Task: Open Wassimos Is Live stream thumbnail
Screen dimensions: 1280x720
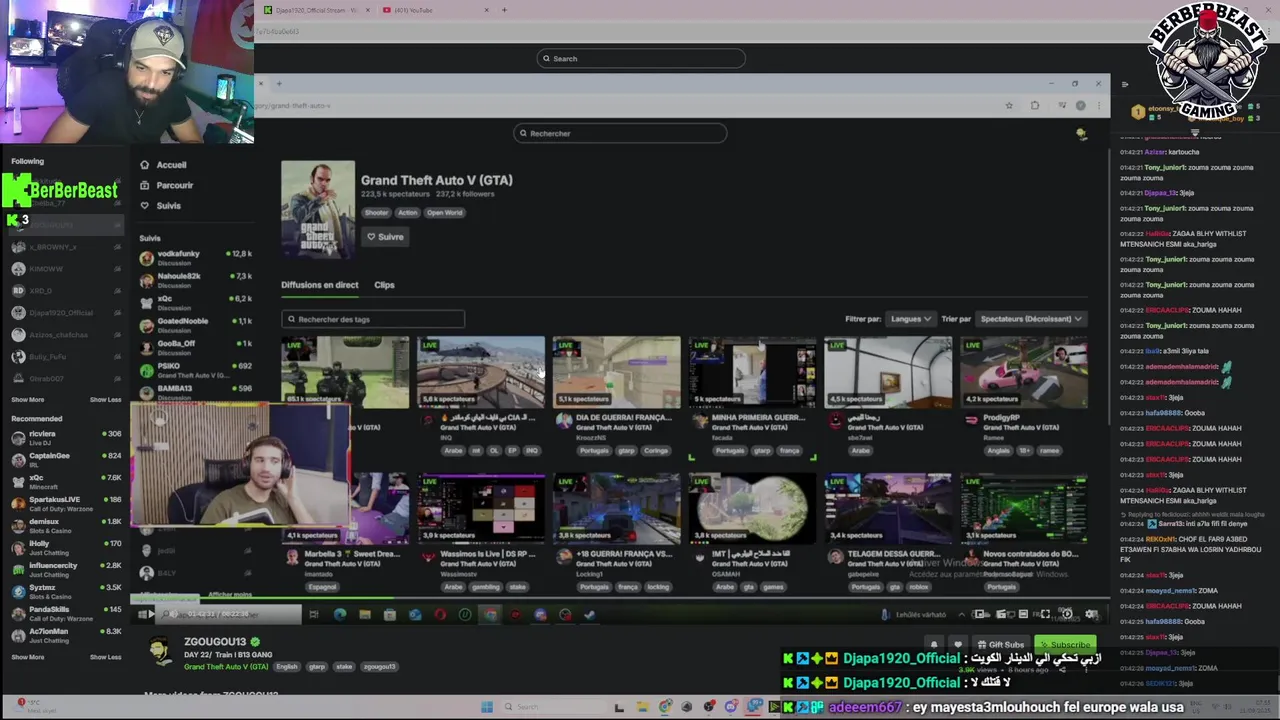Action: click(x=481, y=509)
